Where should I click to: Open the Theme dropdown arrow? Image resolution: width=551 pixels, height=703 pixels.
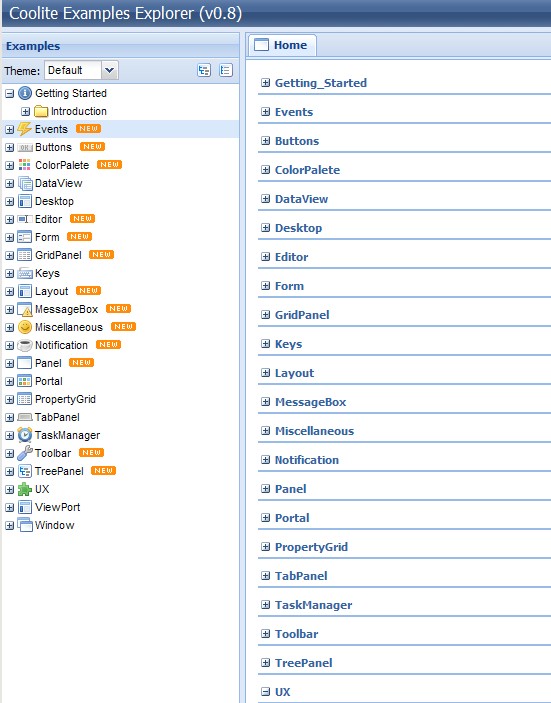tap(109, 70)
